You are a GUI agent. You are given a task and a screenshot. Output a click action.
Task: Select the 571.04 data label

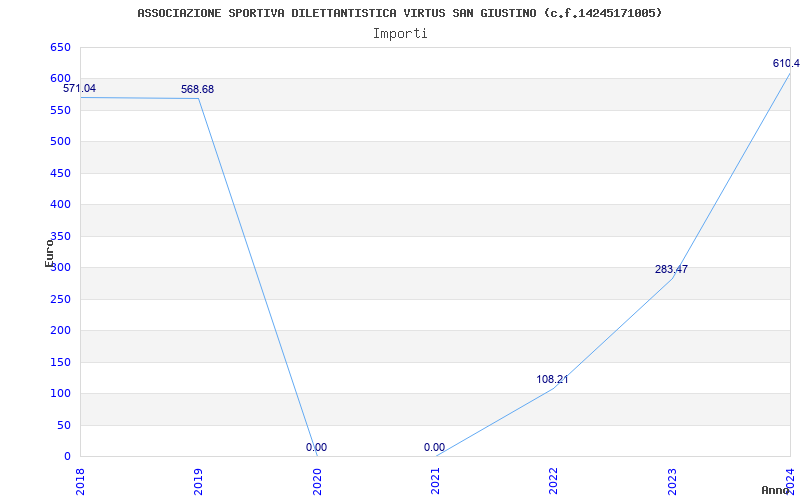click(79, 89)
